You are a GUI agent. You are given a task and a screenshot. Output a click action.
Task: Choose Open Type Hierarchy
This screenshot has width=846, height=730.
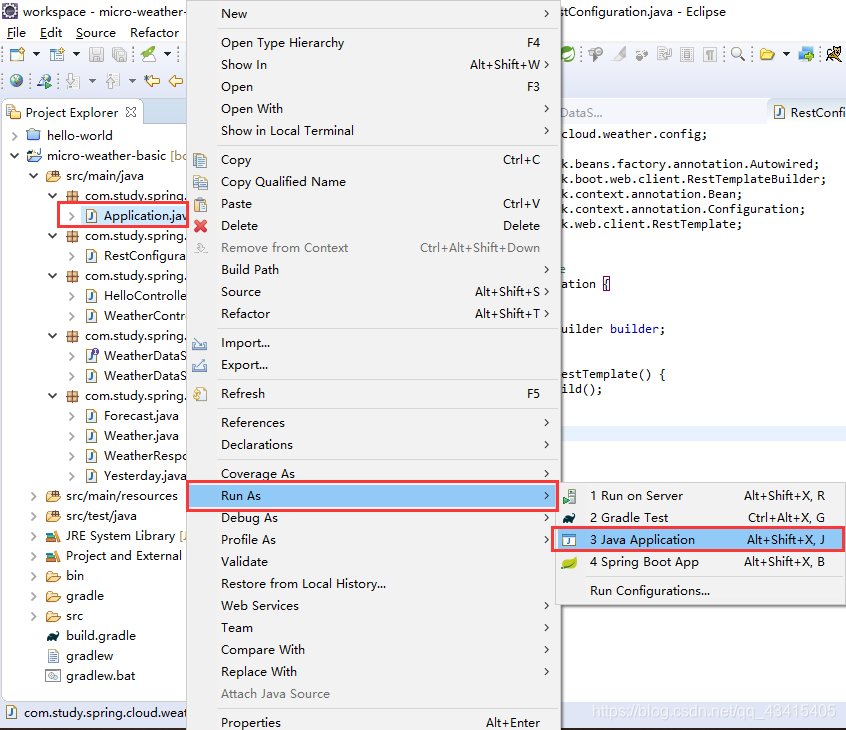[373, 43]
